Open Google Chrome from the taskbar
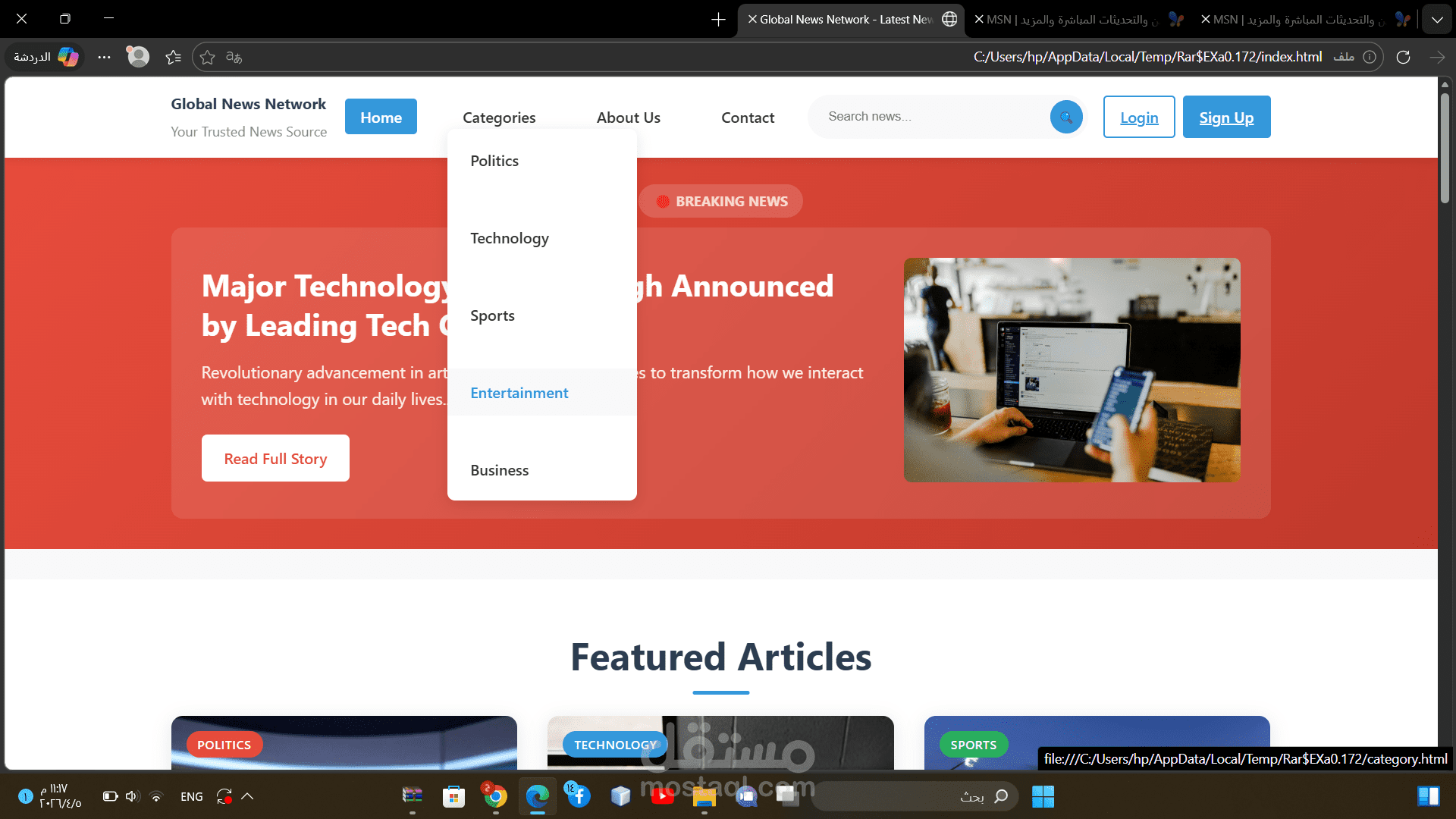 pyautogui.click(x=494, y=796)
